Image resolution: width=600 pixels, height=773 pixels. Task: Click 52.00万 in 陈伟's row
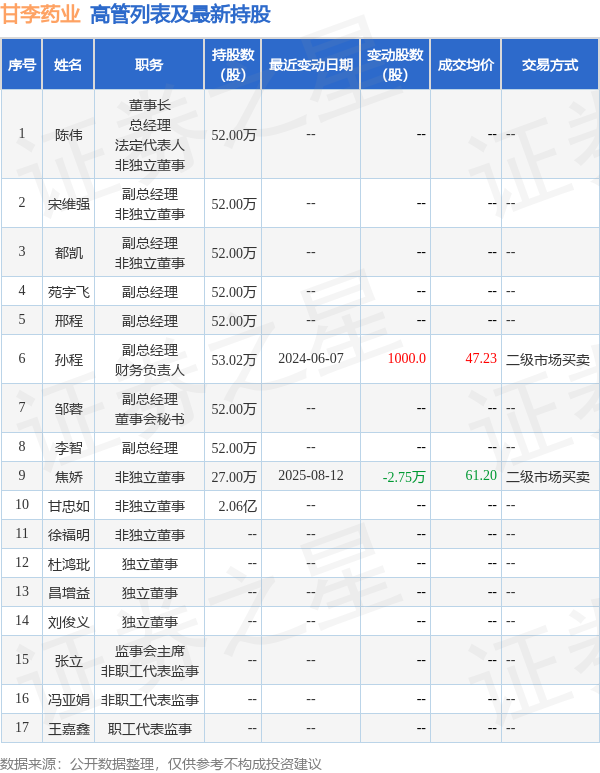(234, 135)
